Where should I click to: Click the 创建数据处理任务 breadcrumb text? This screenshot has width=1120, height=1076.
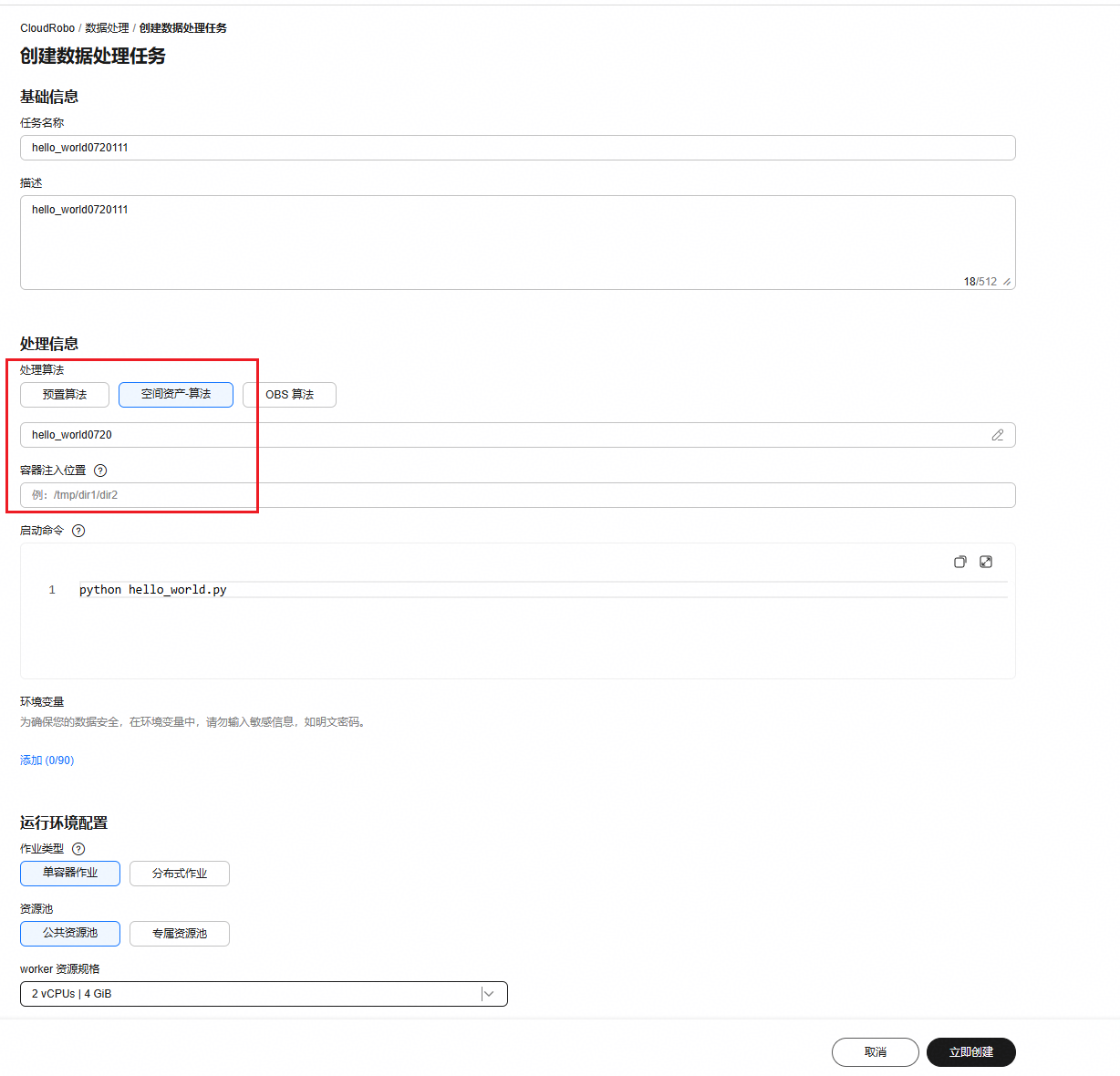point(183,28)
